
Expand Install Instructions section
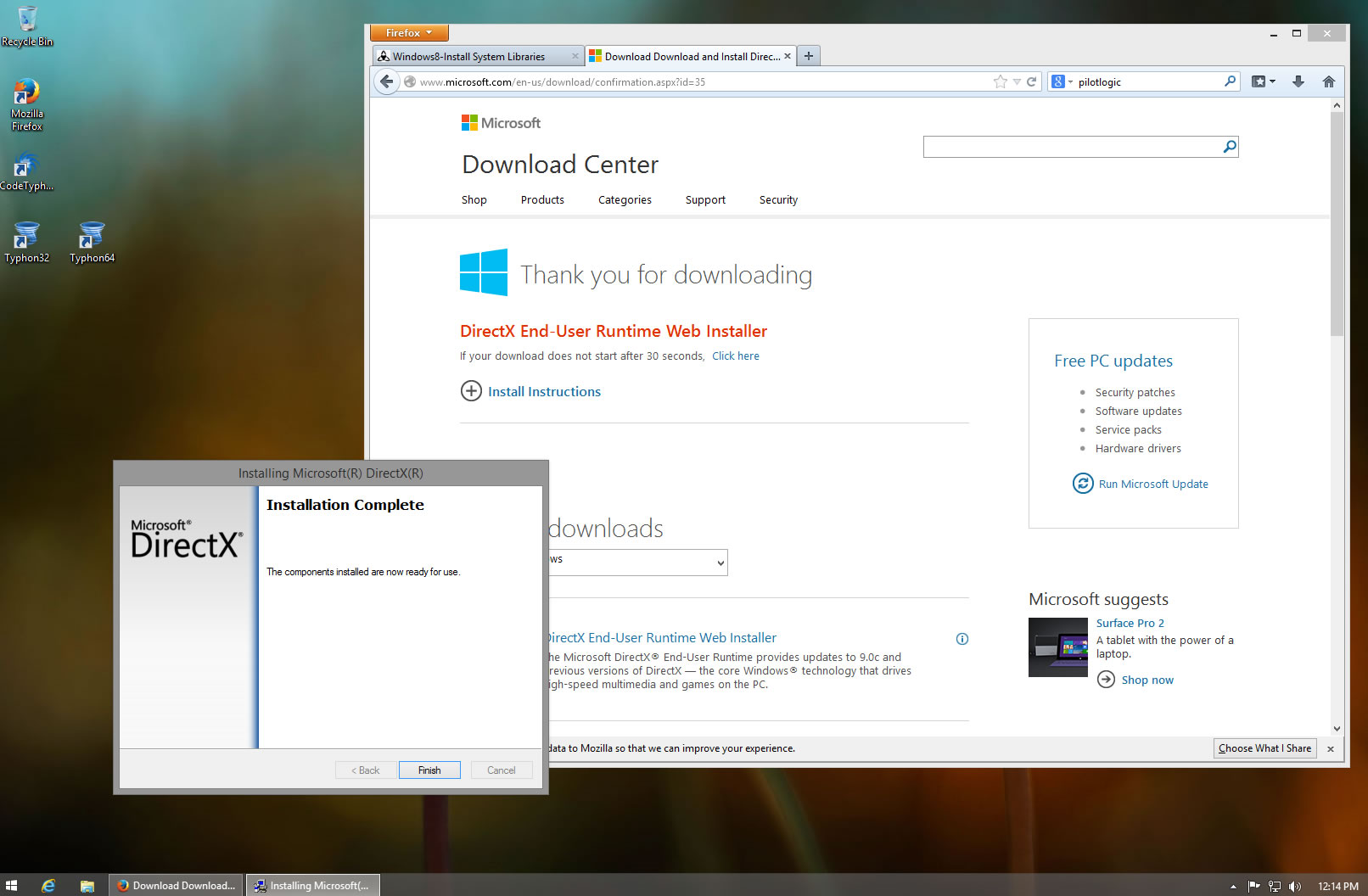[x=530, y=391]
